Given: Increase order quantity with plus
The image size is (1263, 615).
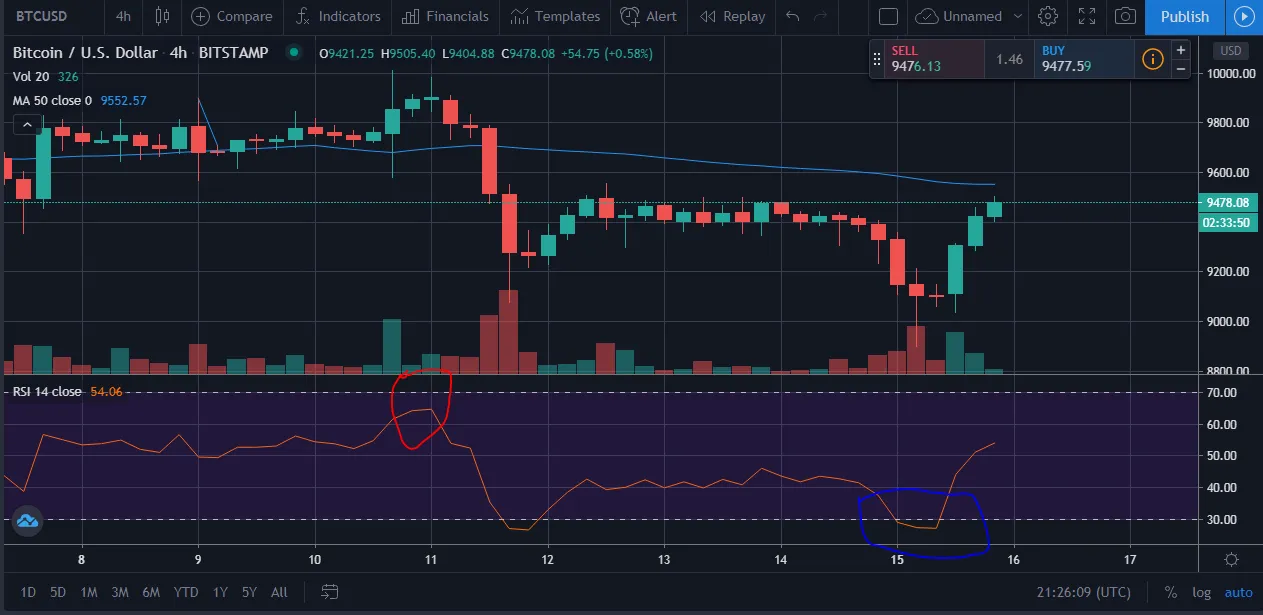Looking at the screenshot, I should (x=1181, y=50).
